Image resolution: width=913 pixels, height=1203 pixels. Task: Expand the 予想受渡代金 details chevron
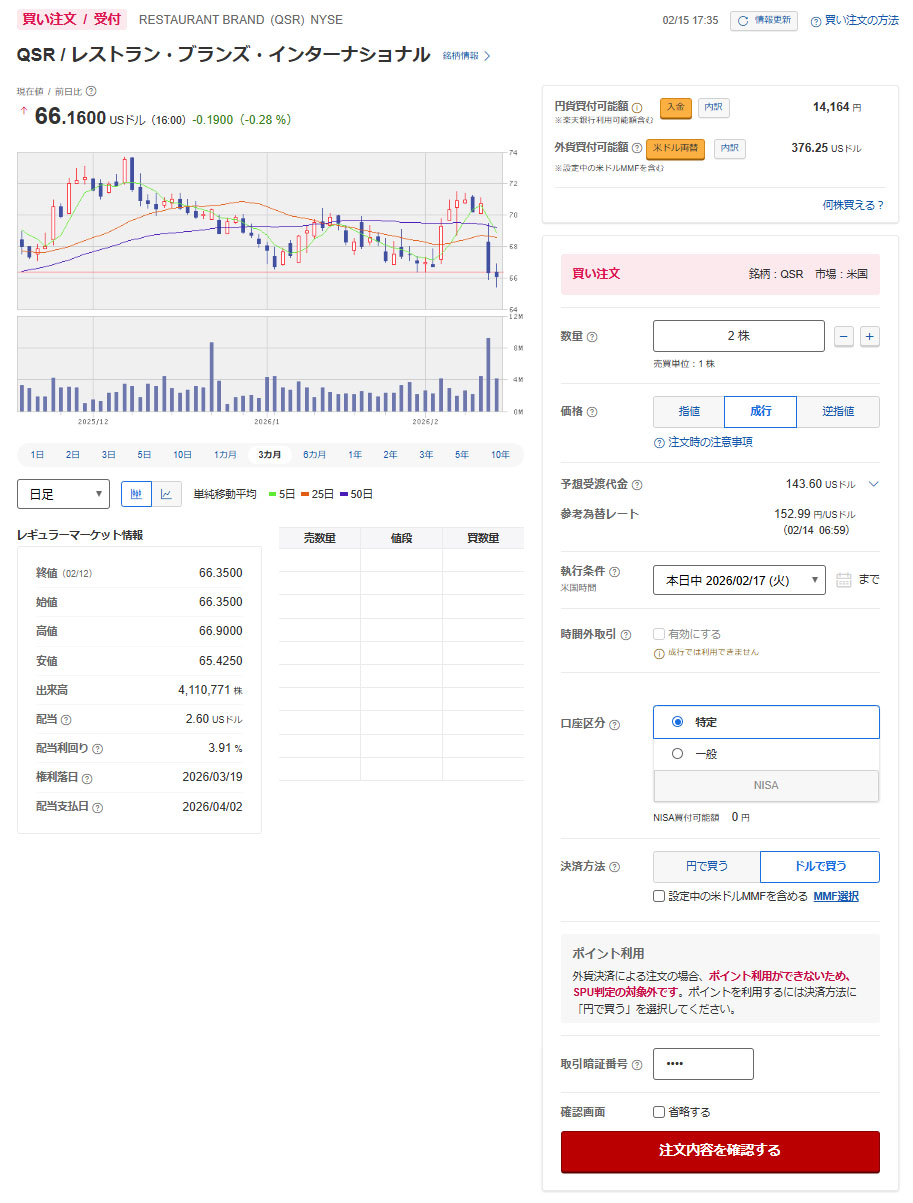[x=873, y=484]
